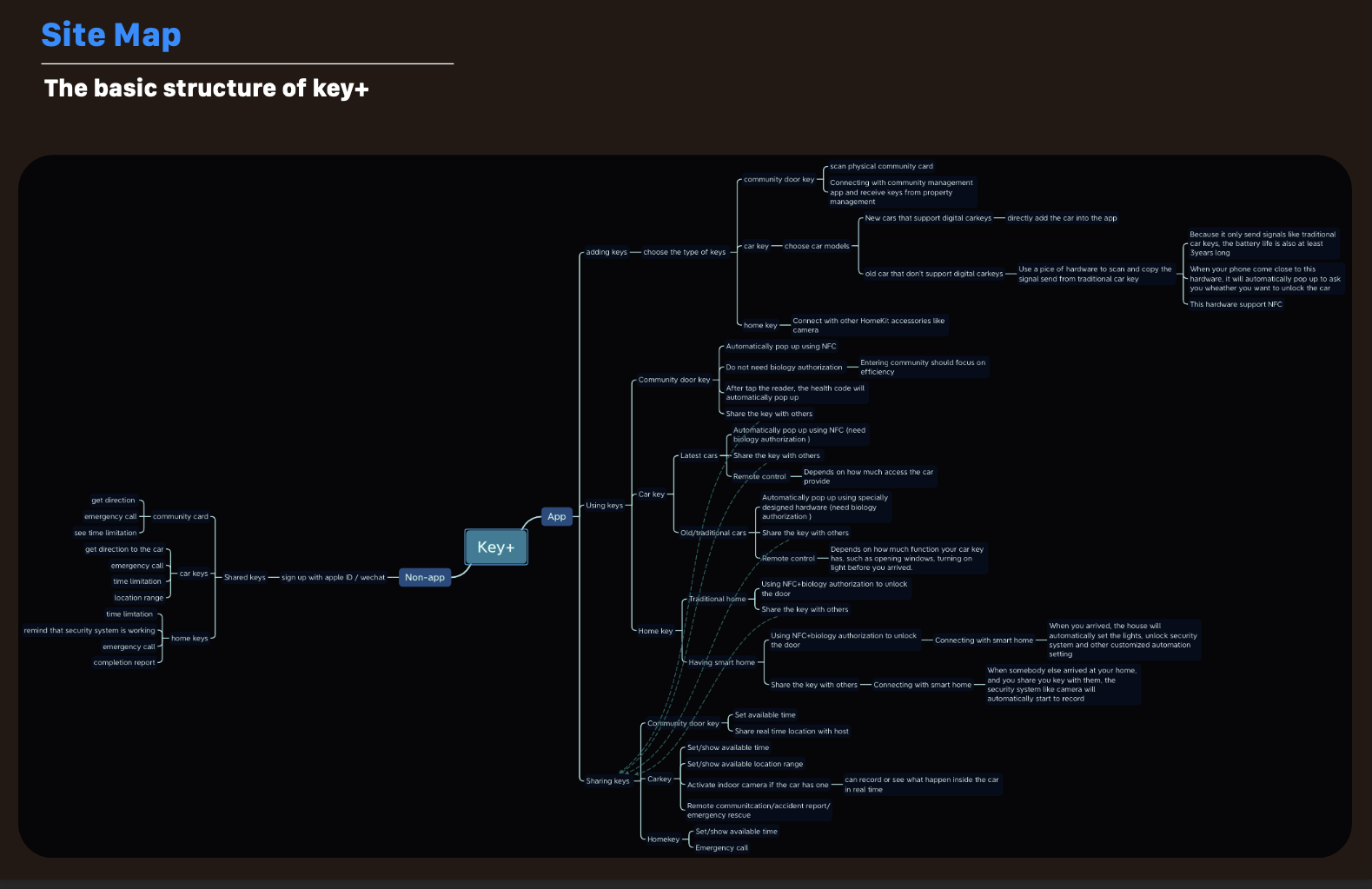The image size is (1372, 889).
Task: Click the 'Using keys' node
Action: pyautogui.click(x=604, y=505)
